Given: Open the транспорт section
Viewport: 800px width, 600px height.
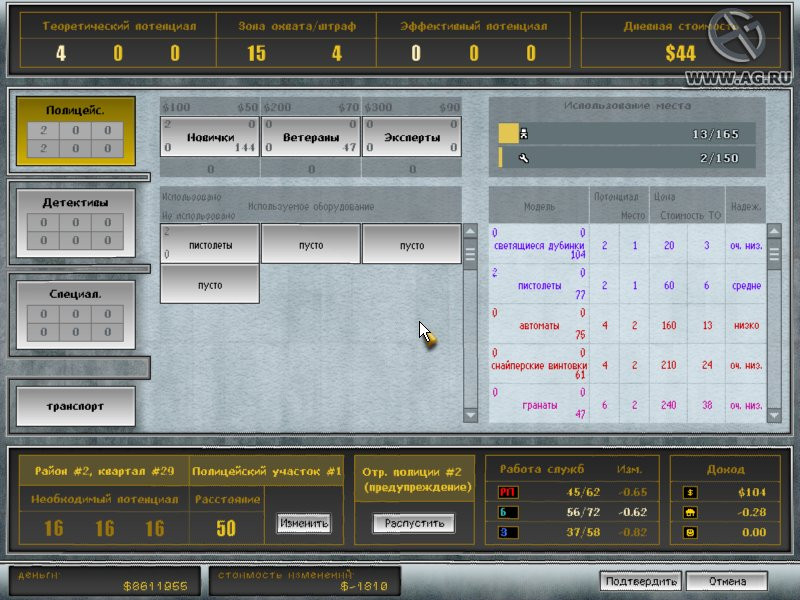Looking at the screenshot, I should [x=76, y=406].
